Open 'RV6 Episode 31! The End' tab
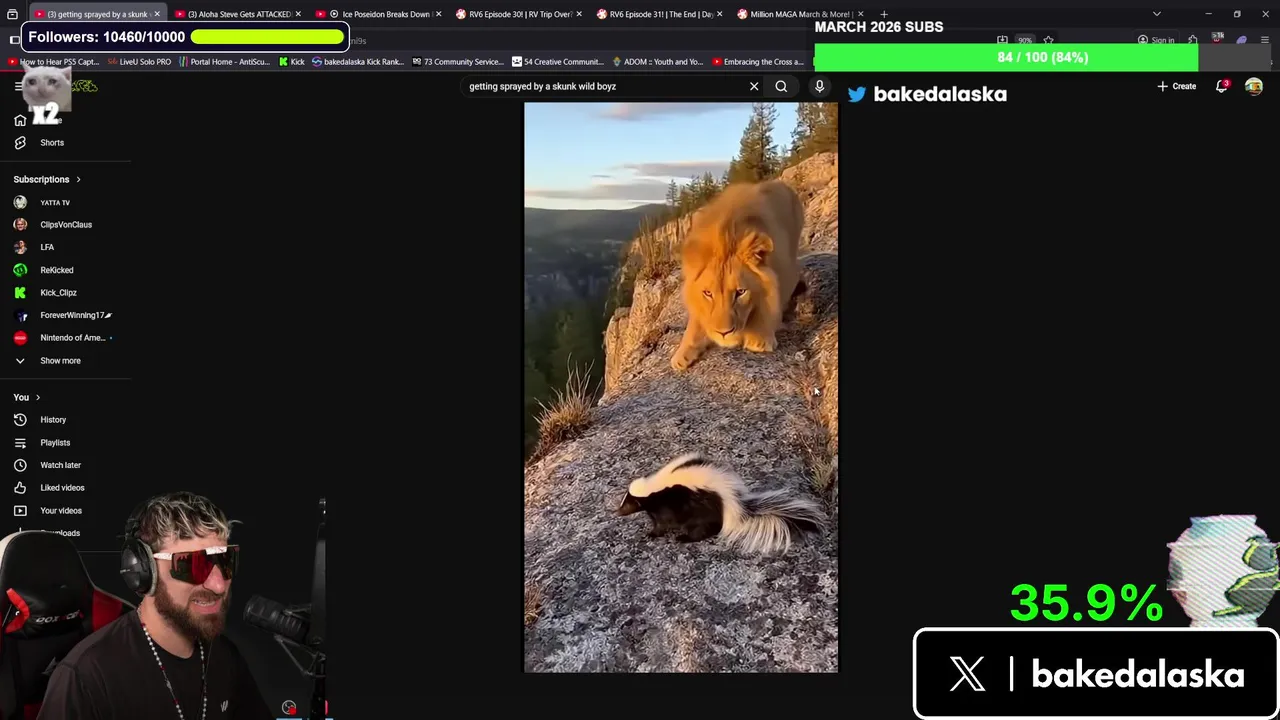 tap(662, 14)
